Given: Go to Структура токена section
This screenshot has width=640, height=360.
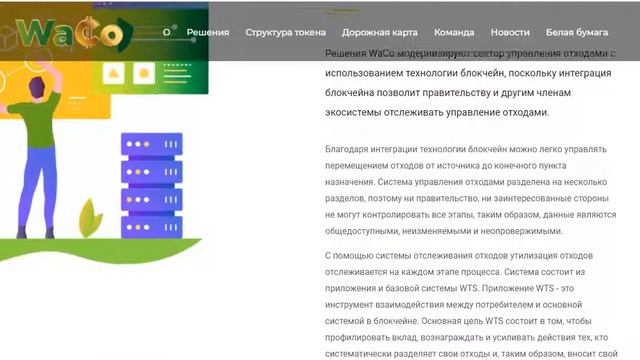Looking at the screenshot, I should (x=285, y=32).
